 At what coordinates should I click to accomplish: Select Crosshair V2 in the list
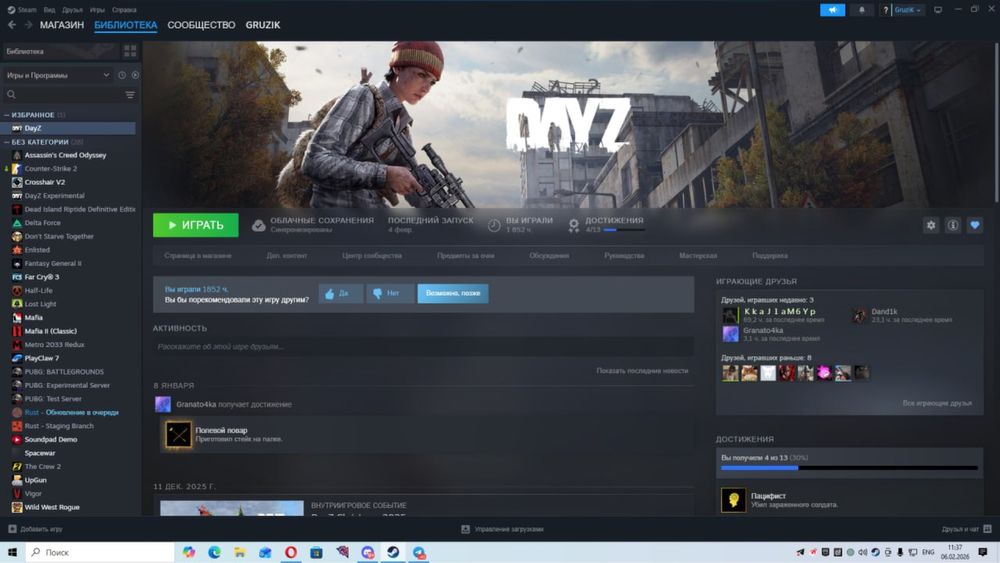point(45,182)
